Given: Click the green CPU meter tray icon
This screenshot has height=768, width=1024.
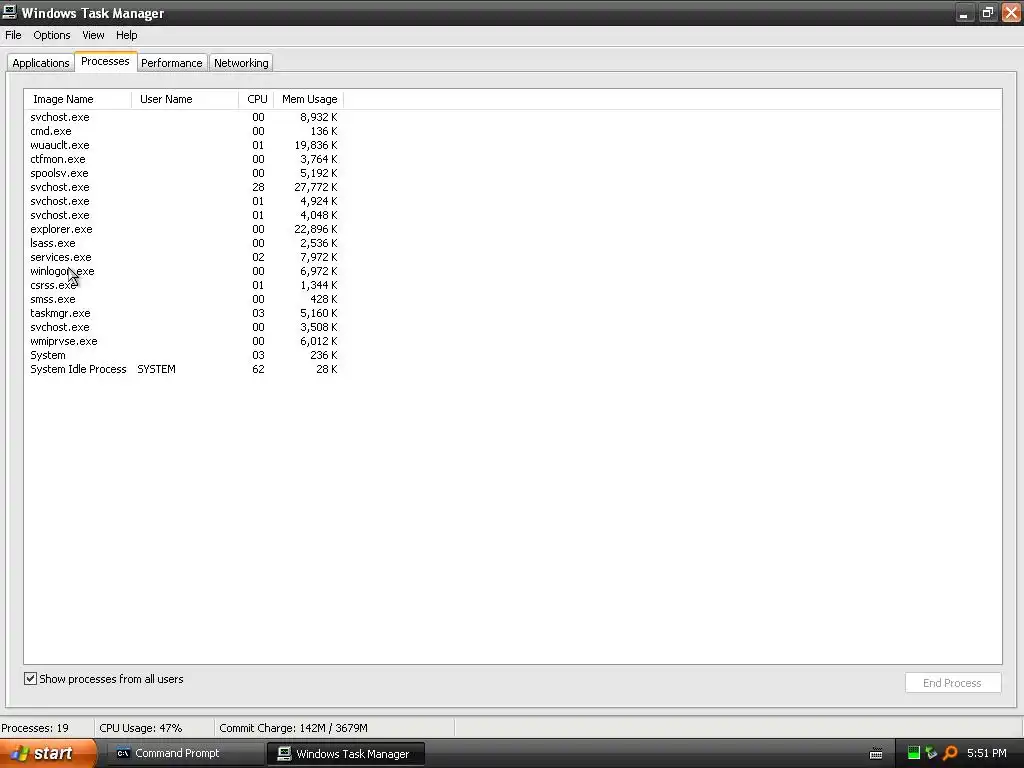Looking at the screenshot, I should pyautogui.click(x=914, y=753).
